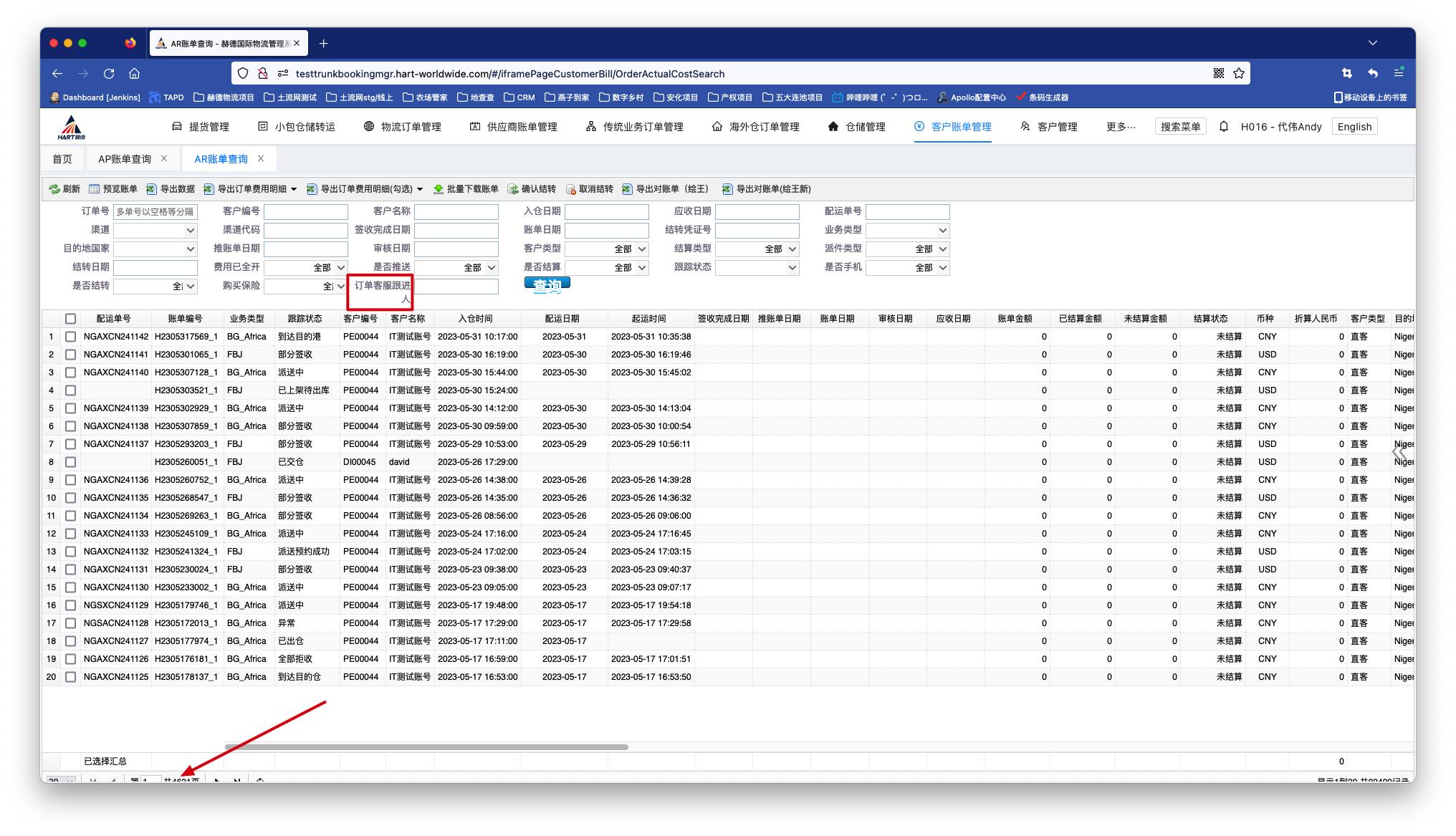Click the green 刷新 refresh icon

54,189
